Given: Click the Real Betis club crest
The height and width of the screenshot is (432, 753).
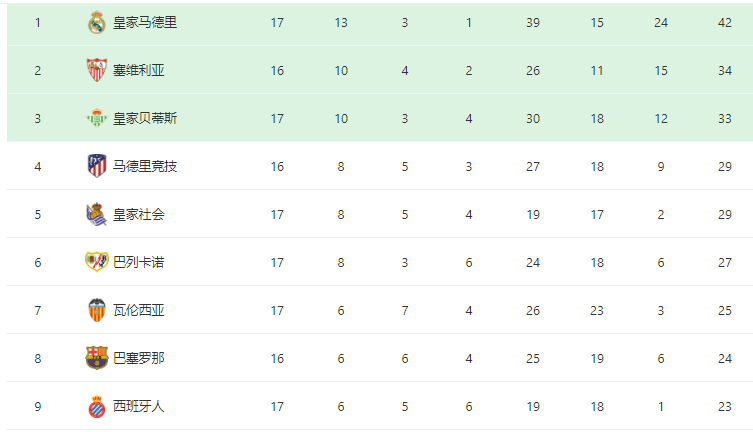Looking at the screenshot, I should (x=97, y=118).
